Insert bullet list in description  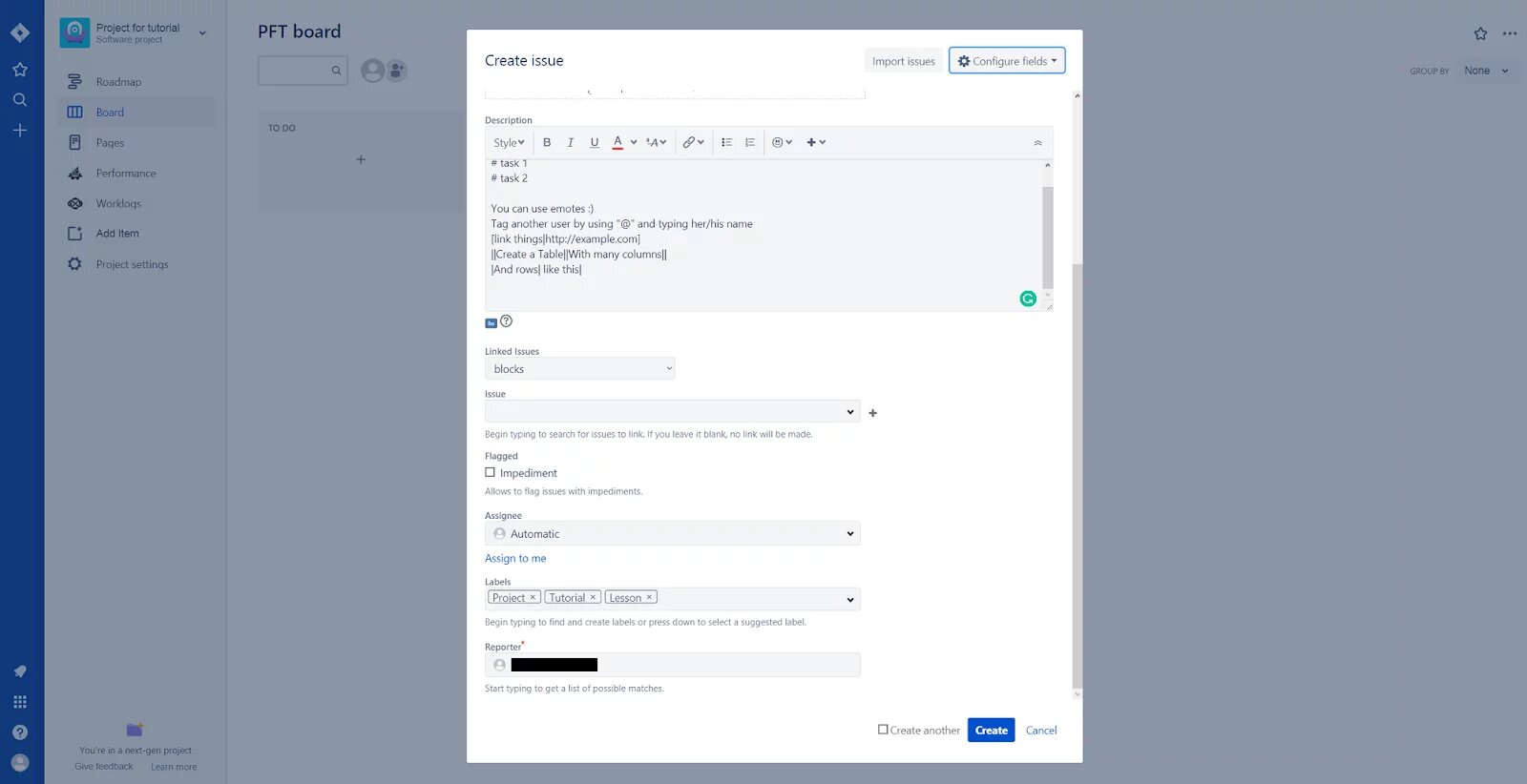click(x=726, y=142)
